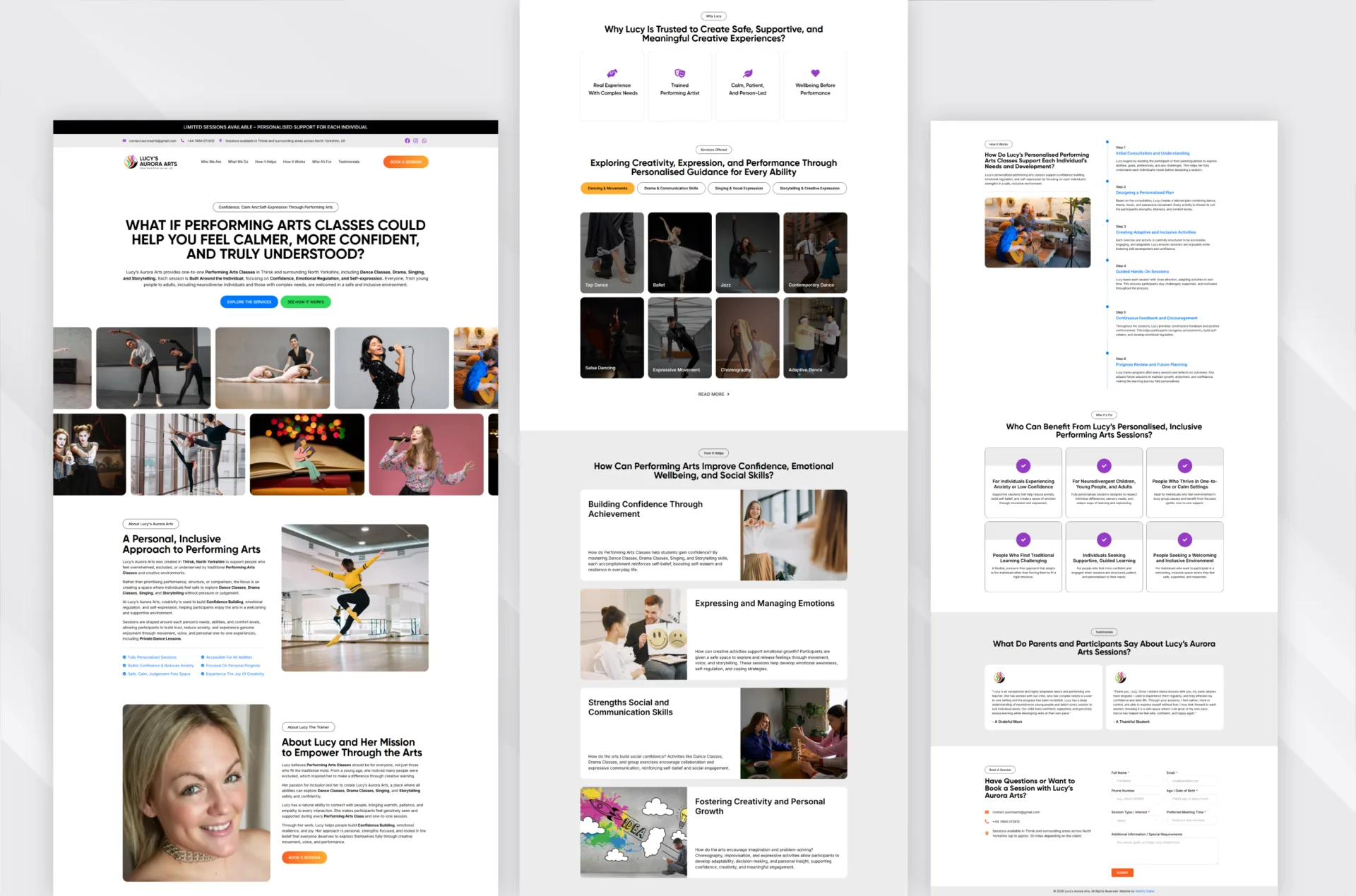Select the Drama & Communication Skills tab
The height and width of the screenshot is (896, 1356).
[x=671, y=189]
